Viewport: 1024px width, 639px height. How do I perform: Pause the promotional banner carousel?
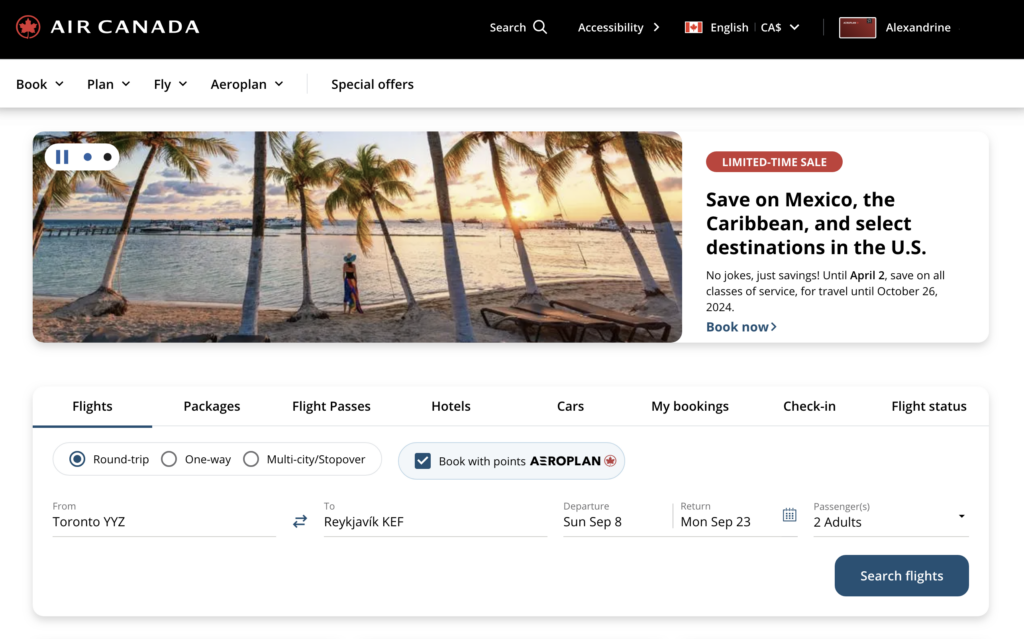tap(61, 157)
